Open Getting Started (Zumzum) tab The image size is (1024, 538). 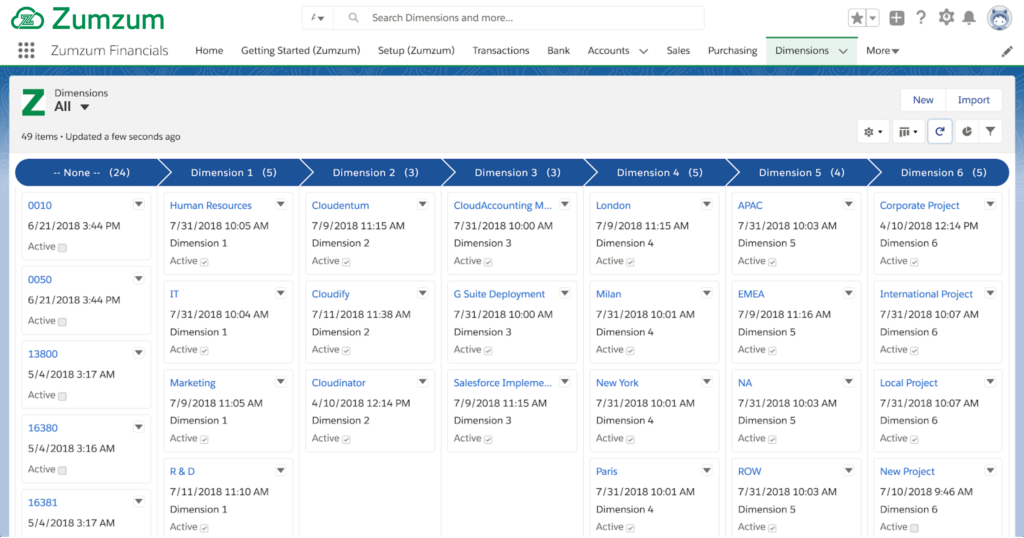[x=300, y=50]
